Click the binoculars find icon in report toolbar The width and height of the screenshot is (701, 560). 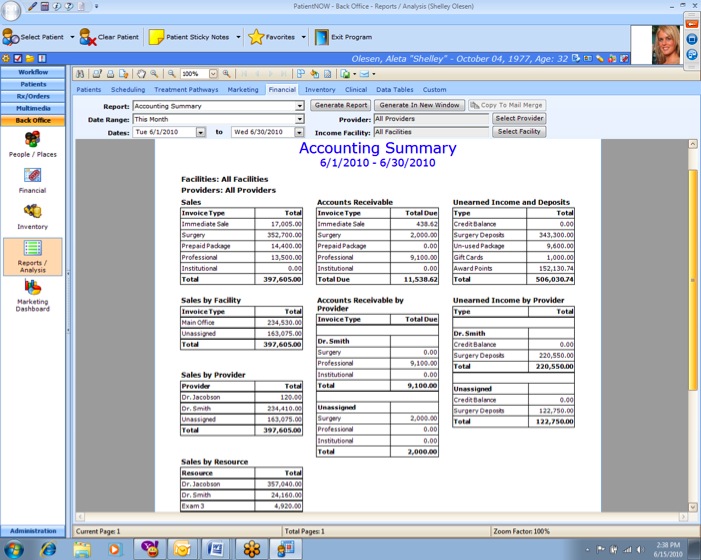point(80,74)
